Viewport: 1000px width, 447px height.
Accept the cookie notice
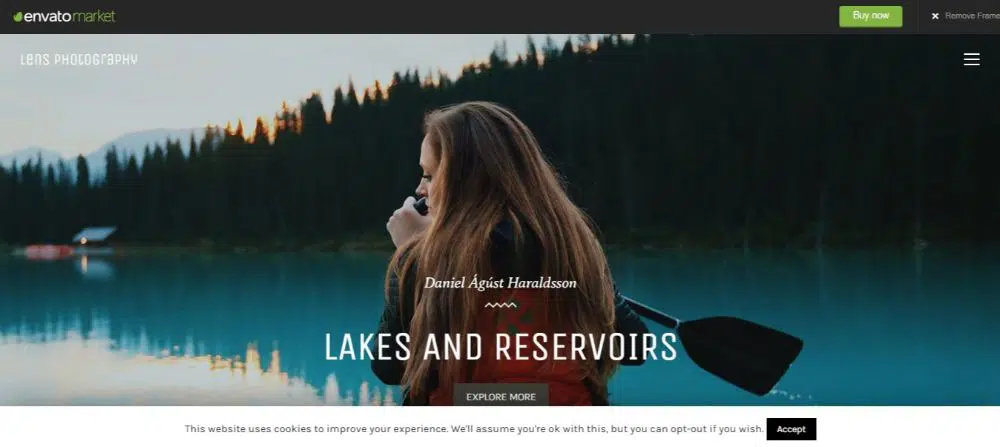coord(791,429)
